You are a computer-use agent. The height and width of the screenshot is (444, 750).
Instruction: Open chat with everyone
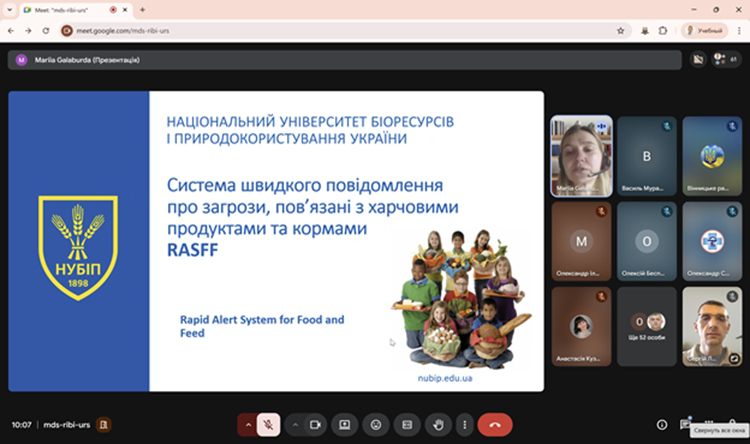(x=685, y=423)
